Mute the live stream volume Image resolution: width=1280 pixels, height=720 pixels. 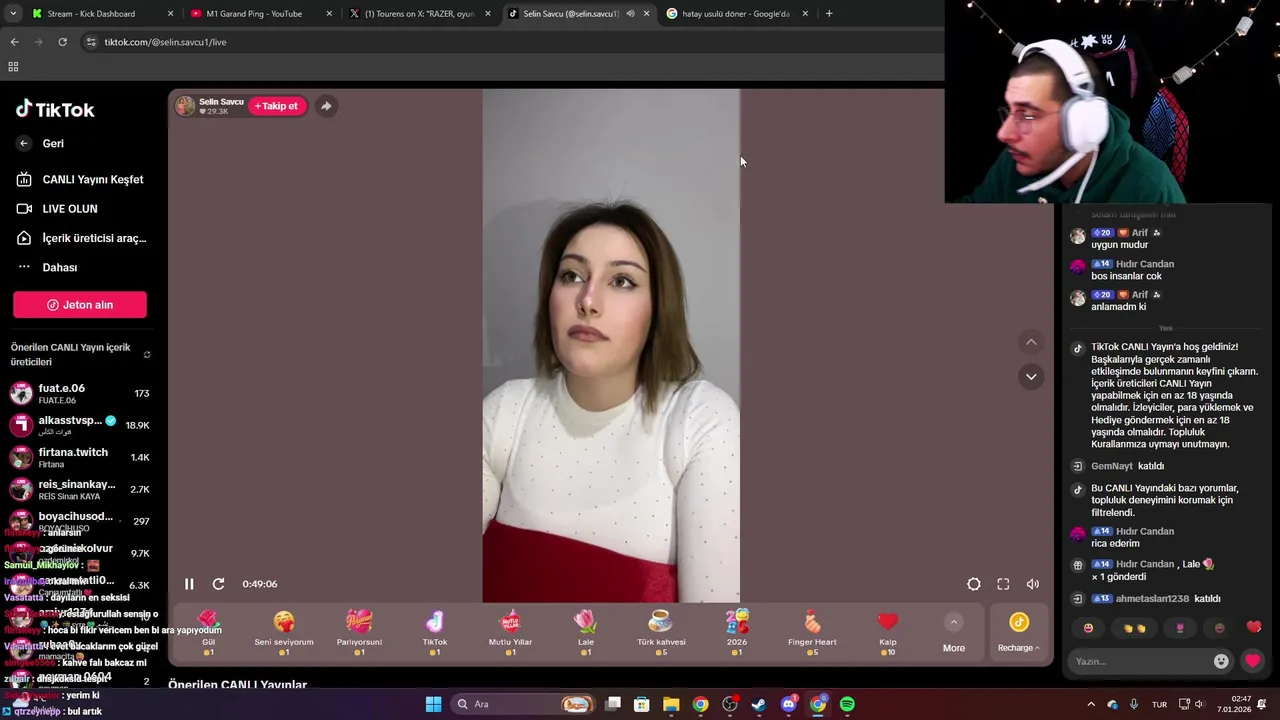tap(1033, 584)
